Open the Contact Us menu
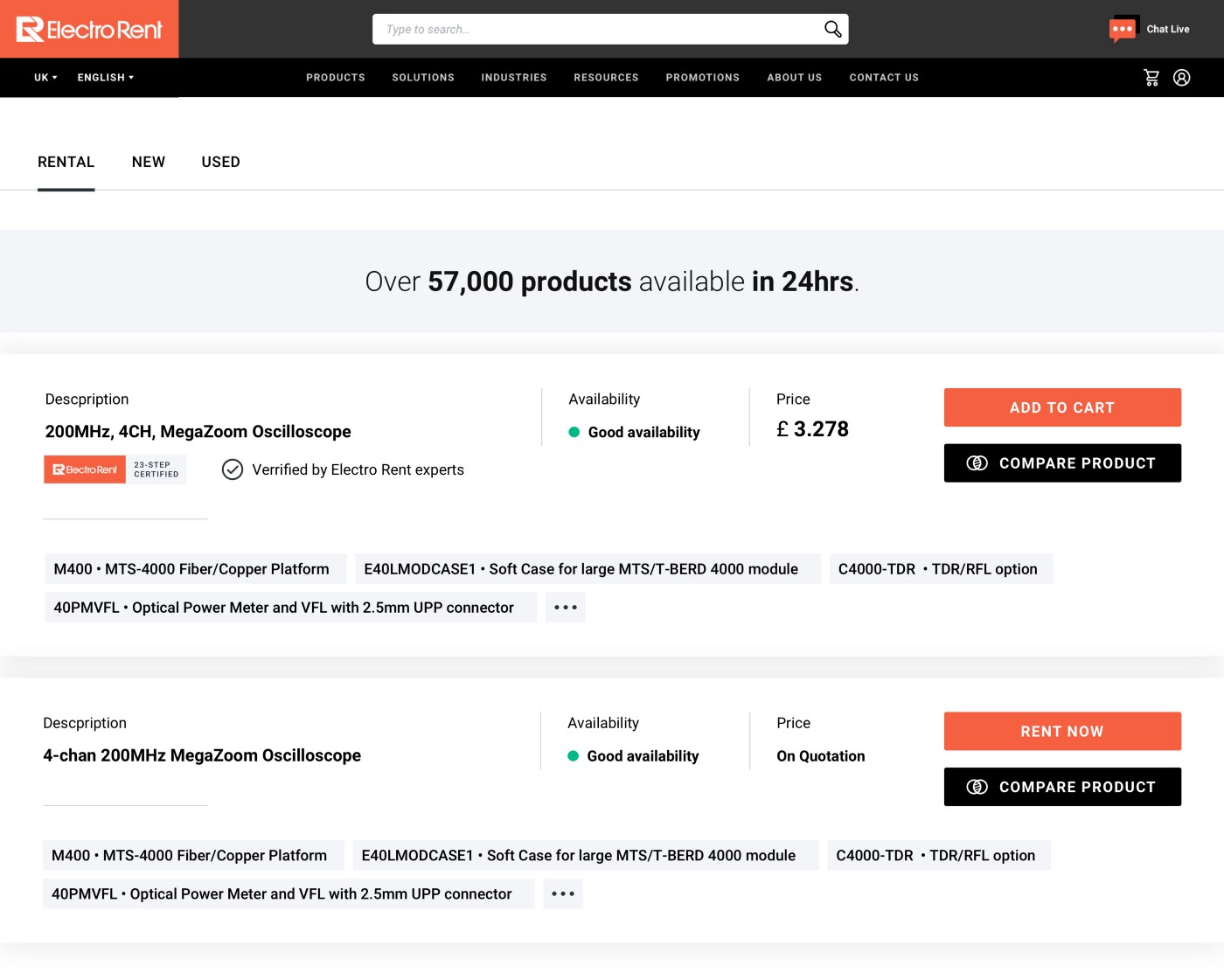Screen dimensions: 1224x980 884,78
